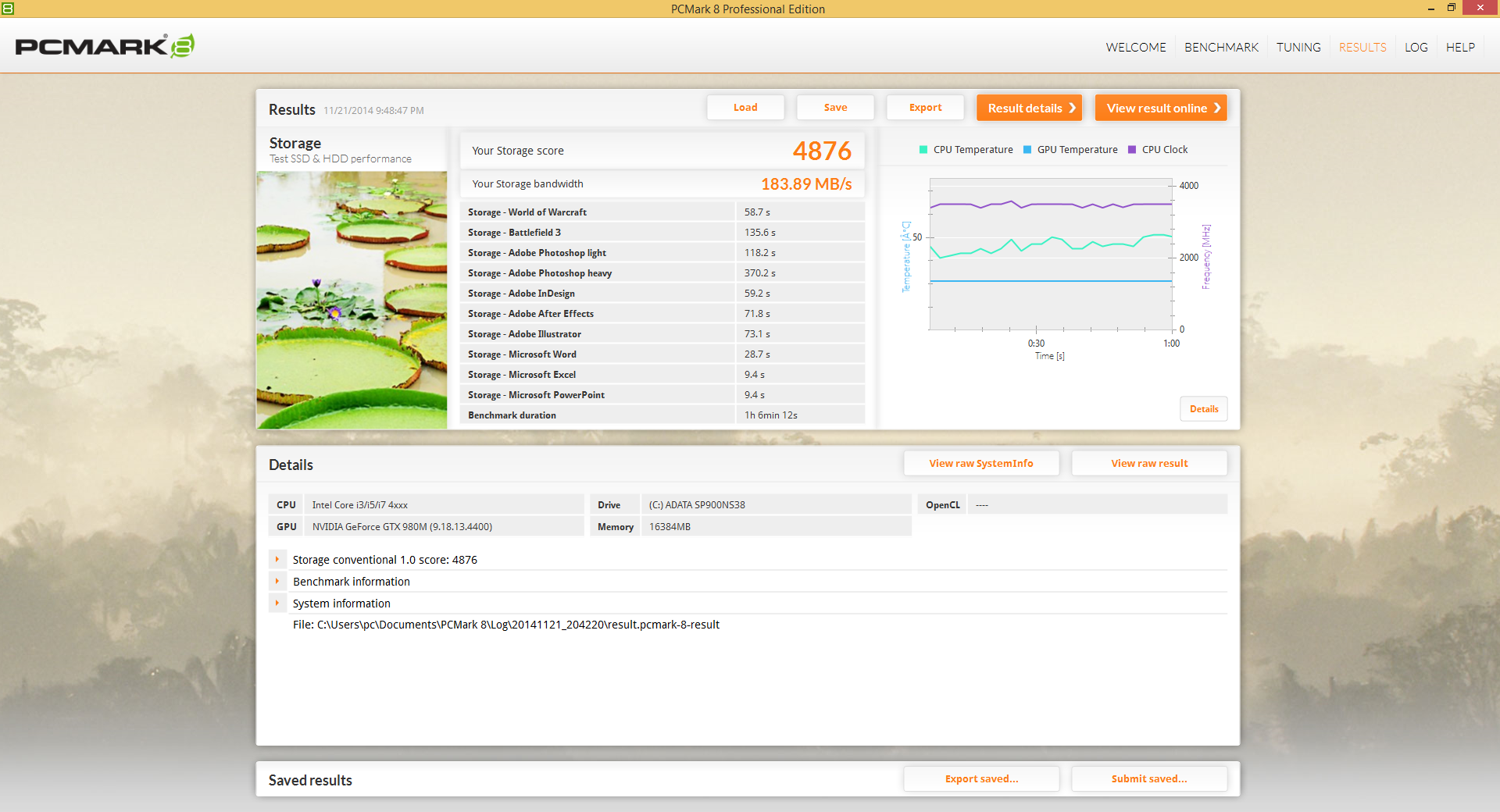Close the PCMark 8 window

click(1480, 8)
